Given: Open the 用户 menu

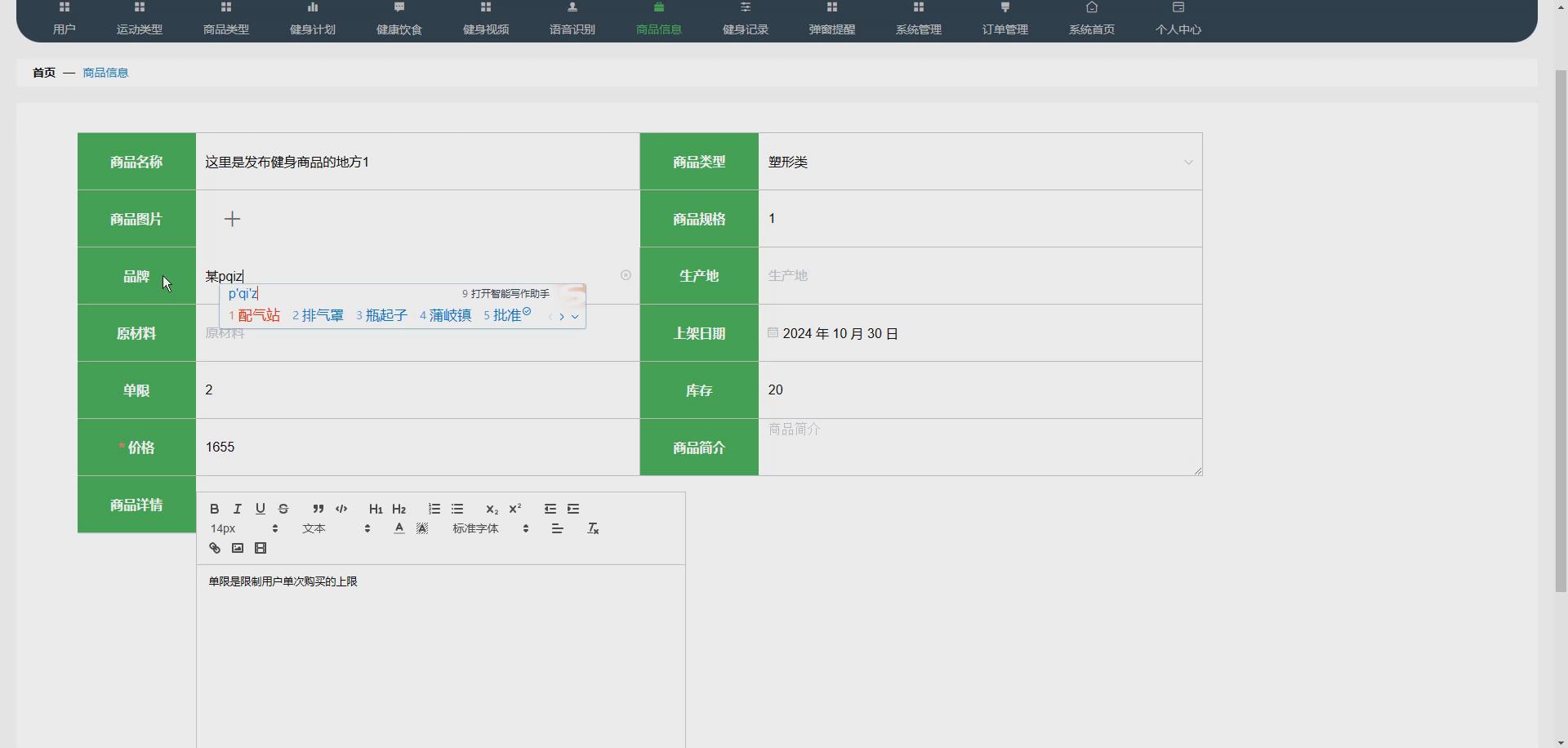Looking at the screenshot, I should [x=65, y=20].
